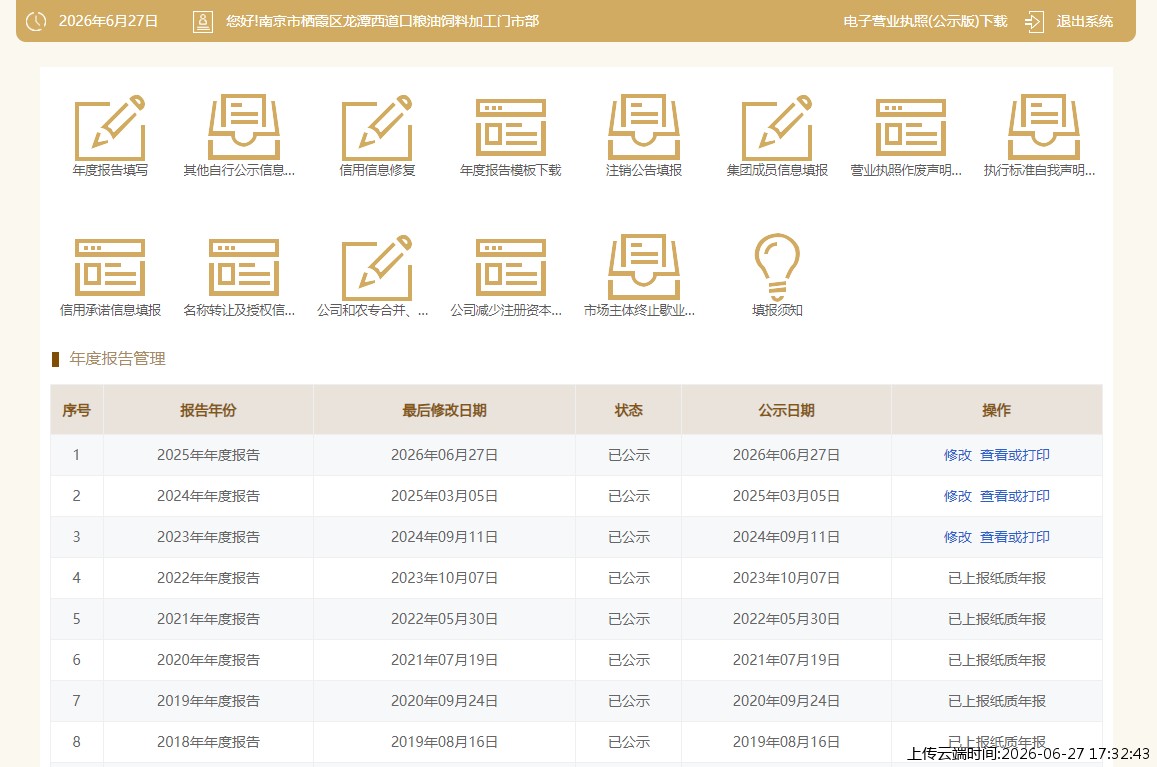
Task: Click 电子营业执照(公示版)下载 link
Action: click(x=925, y=21)
